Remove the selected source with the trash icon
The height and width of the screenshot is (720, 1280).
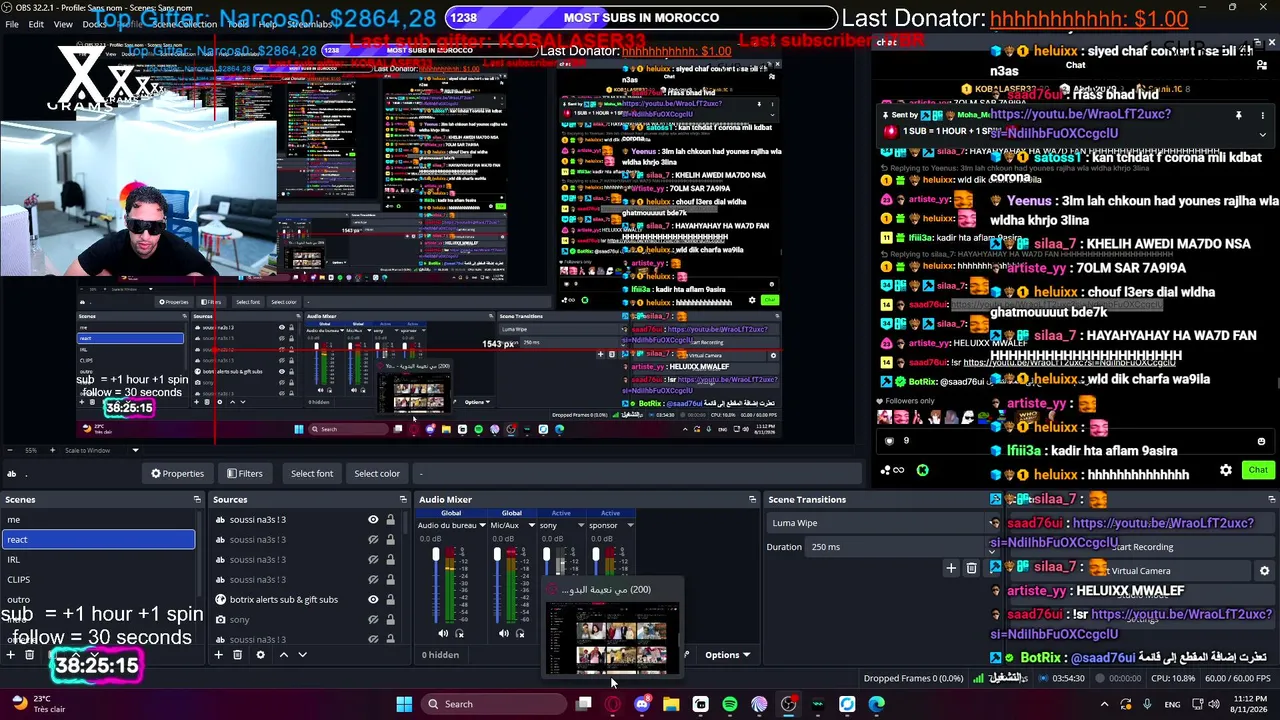237,655
